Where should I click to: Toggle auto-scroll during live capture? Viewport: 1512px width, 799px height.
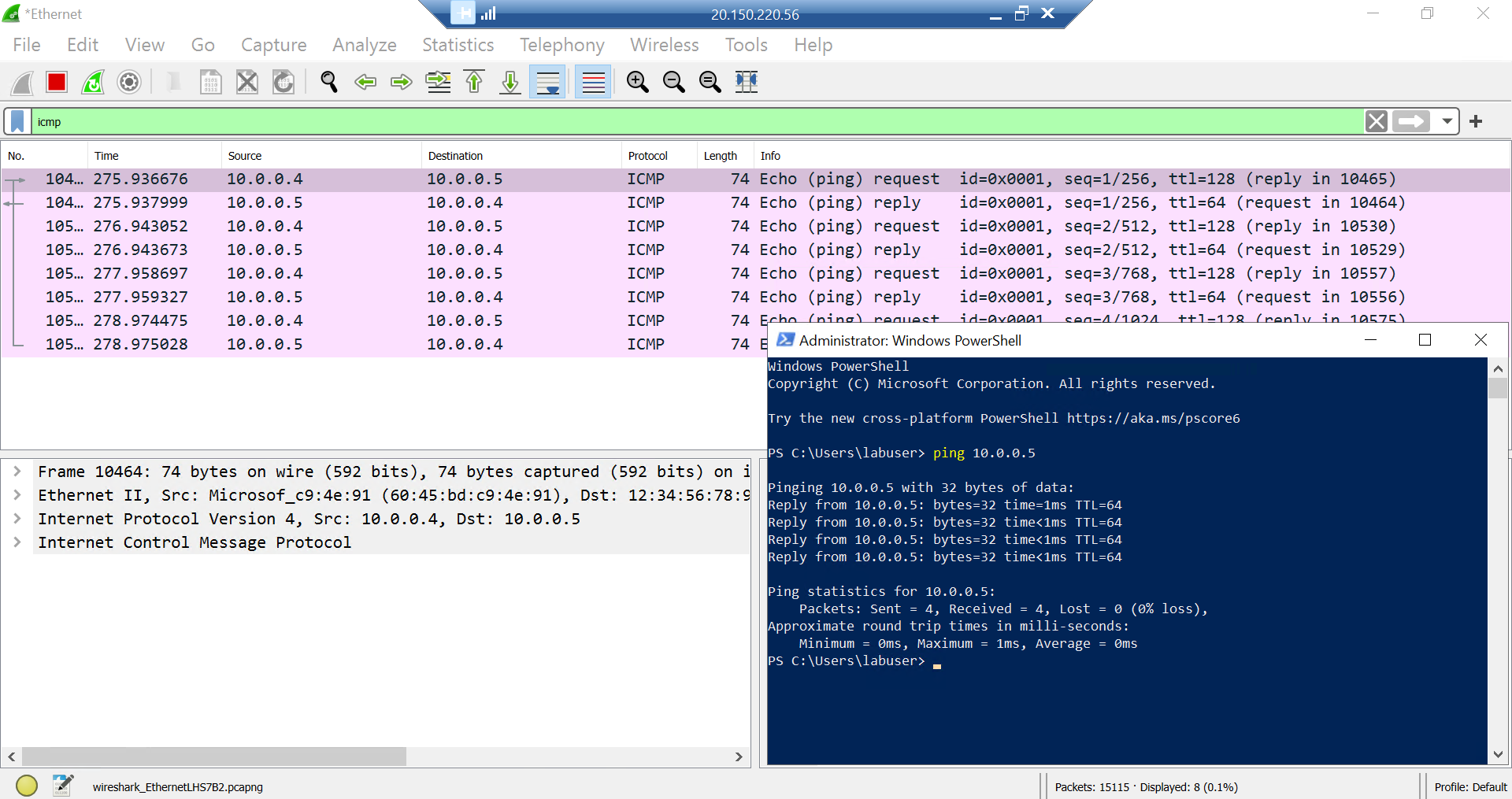click(x=547, y=82)
